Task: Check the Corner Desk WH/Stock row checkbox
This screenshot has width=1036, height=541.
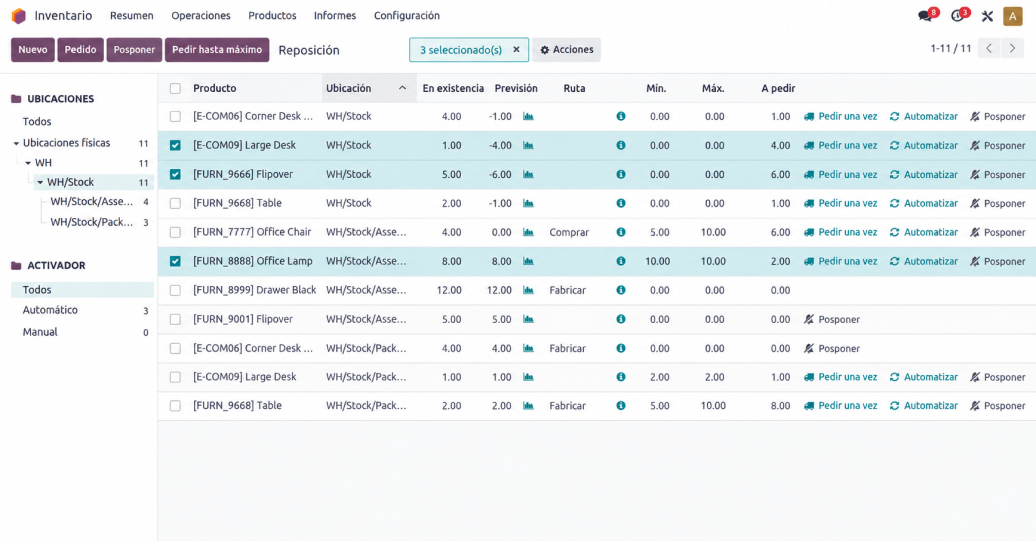Action: tap(175, 116)
